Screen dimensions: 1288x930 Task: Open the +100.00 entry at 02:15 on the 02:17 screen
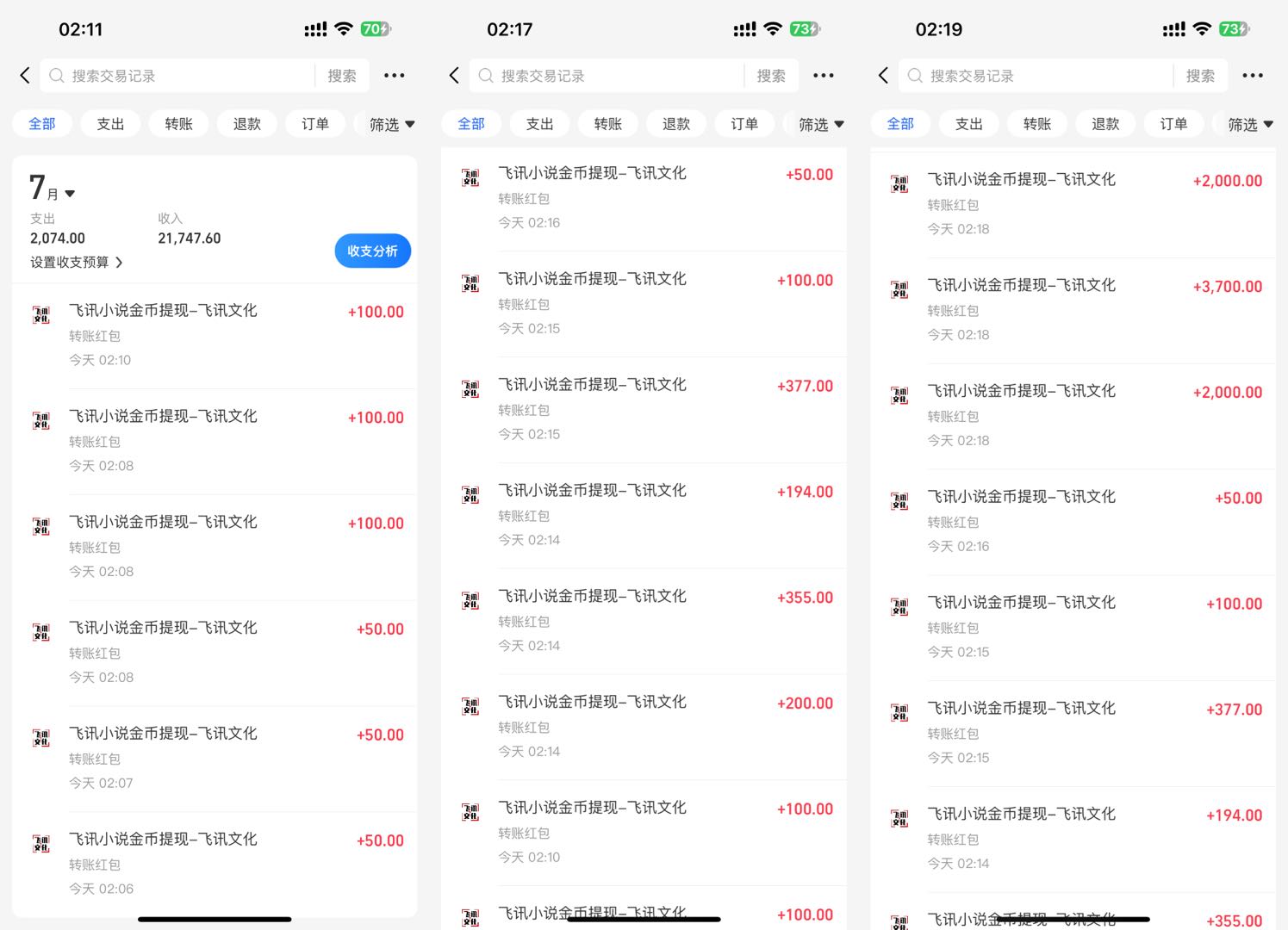click(x=644, y=304)
